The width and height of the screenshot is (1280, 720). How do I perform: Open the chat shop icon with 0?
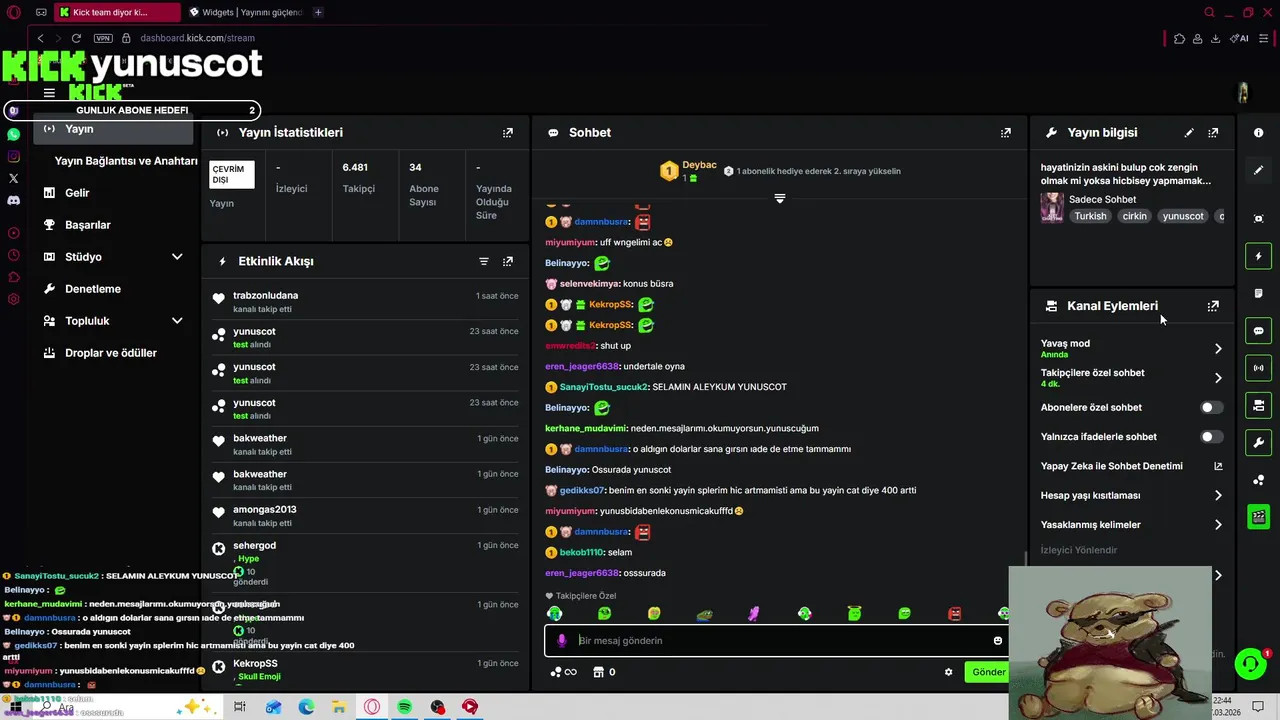tap(604, 672)
